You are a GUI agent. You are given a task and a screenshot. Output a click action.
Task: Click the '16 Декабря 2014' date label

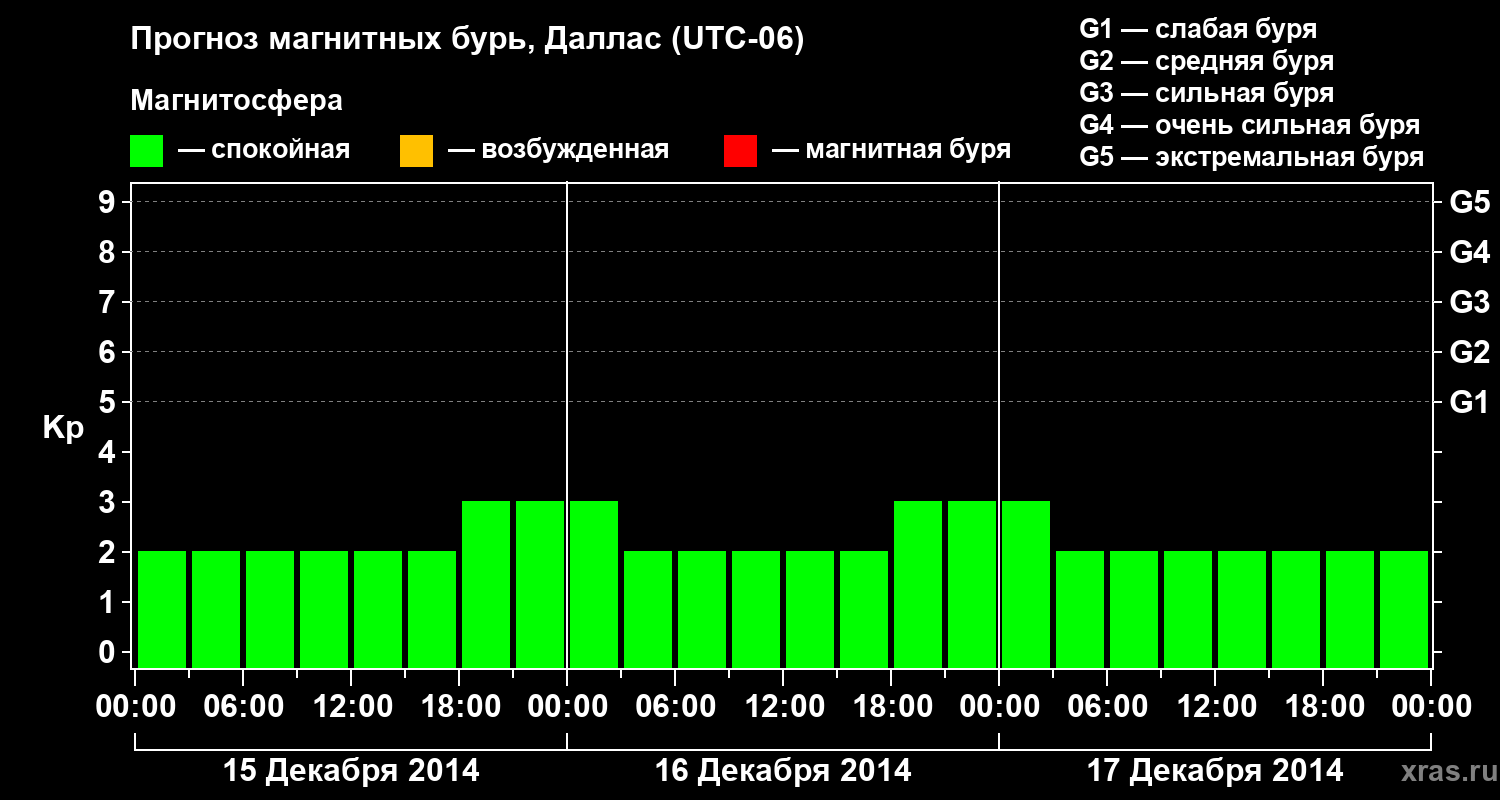tap(783, 771)
